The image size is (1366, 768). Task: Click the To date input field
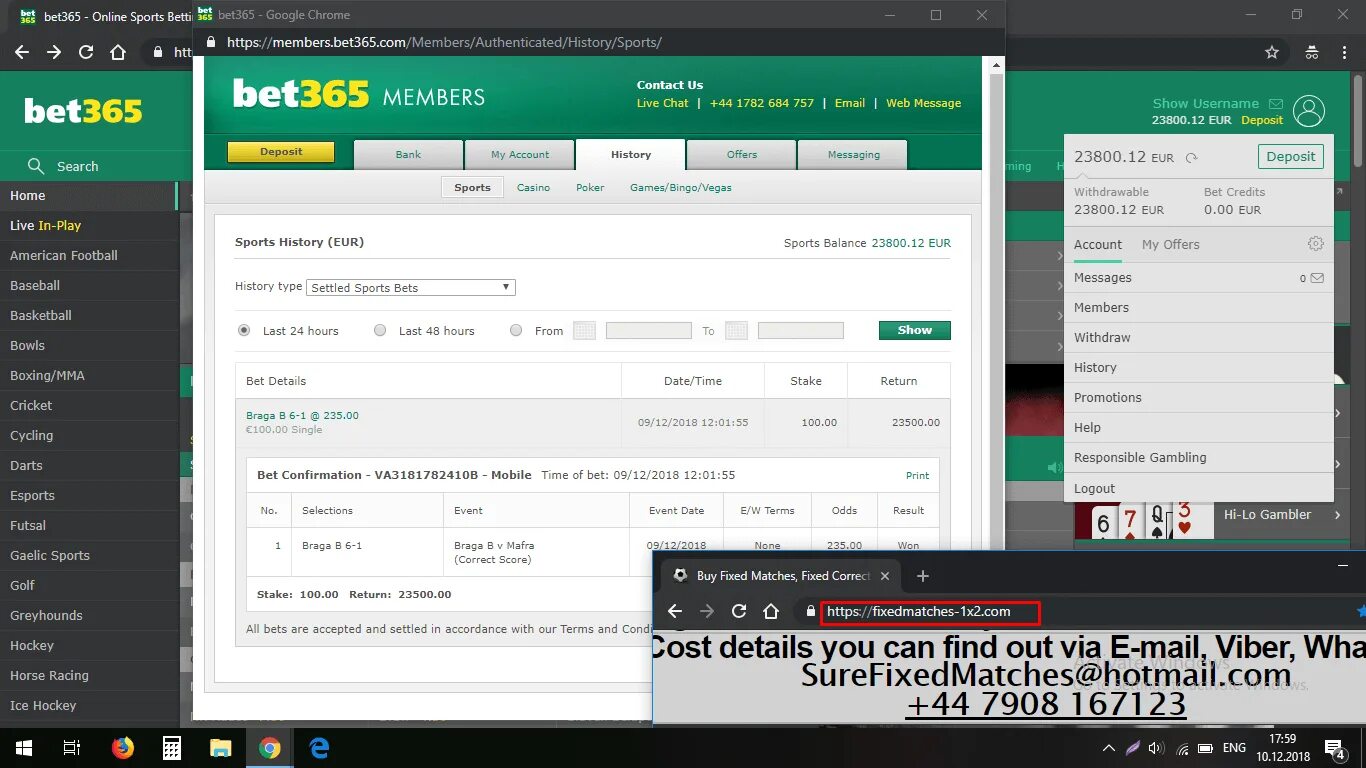(x=800, y=330)
